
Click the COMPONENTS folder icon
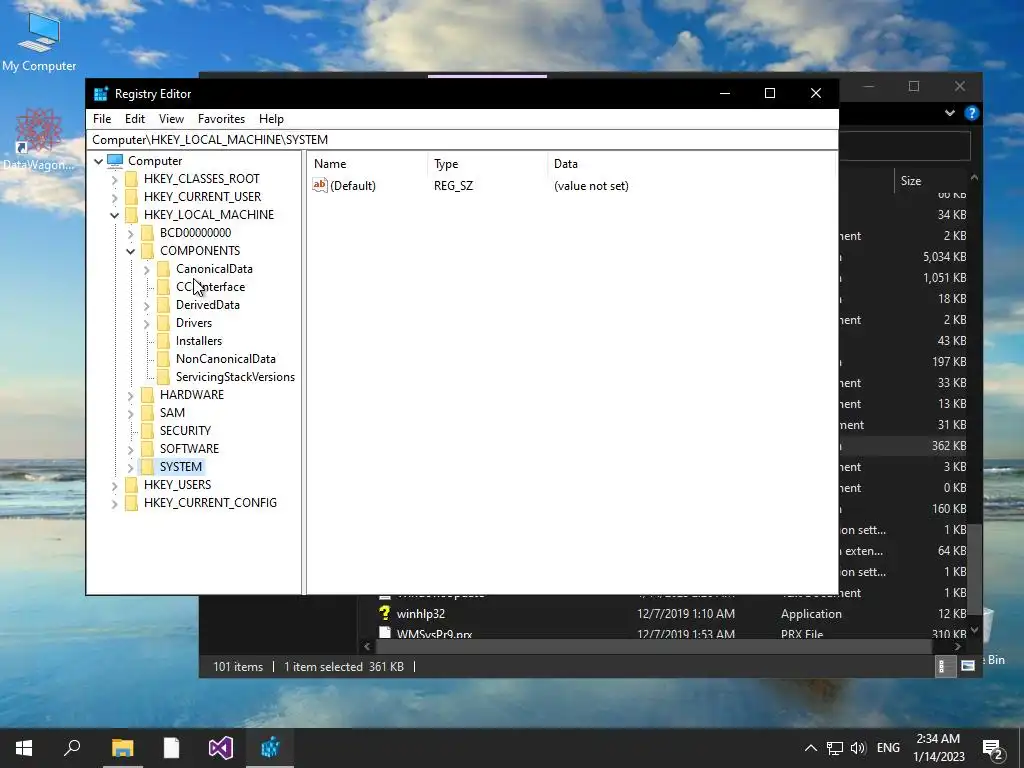pos(148,251)
